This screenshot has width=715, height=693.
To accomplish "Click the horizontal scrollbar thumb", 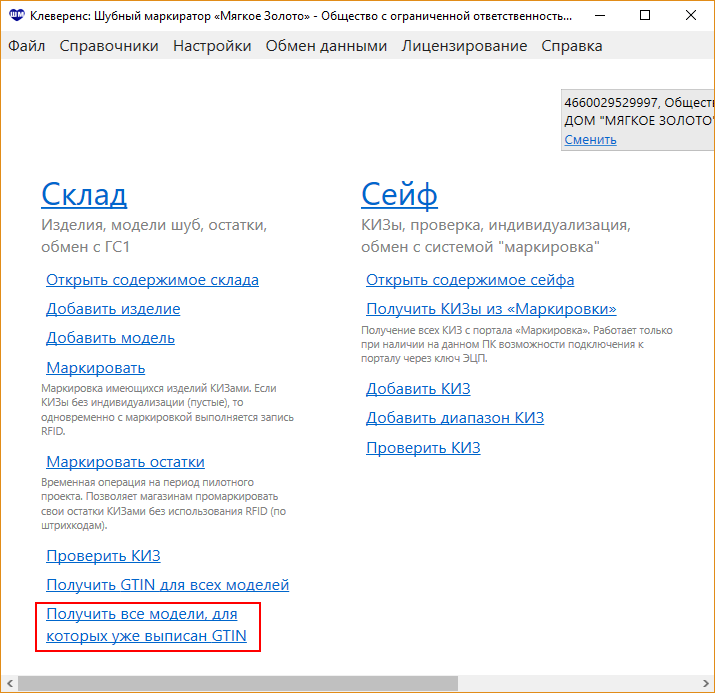I will tap(238, 683).
